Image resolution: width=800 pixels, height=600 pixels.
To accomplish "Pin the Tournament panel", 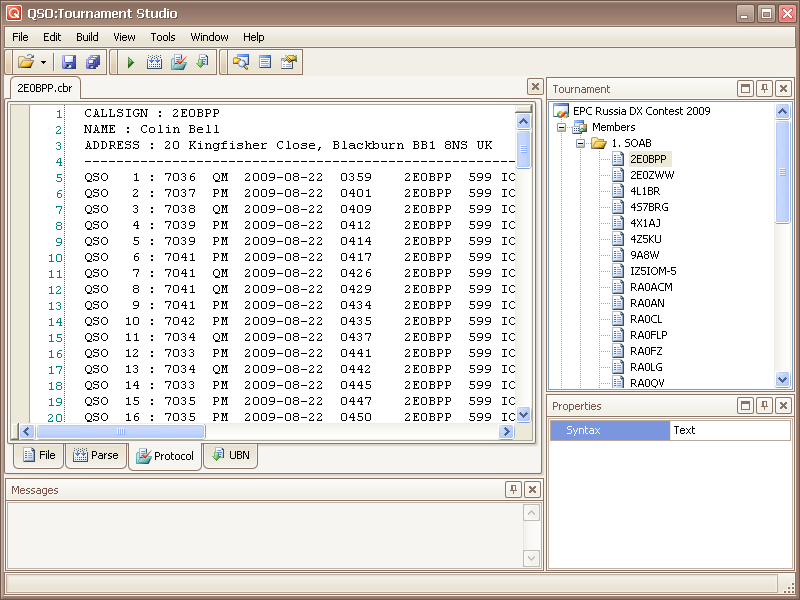I will 764,89.
